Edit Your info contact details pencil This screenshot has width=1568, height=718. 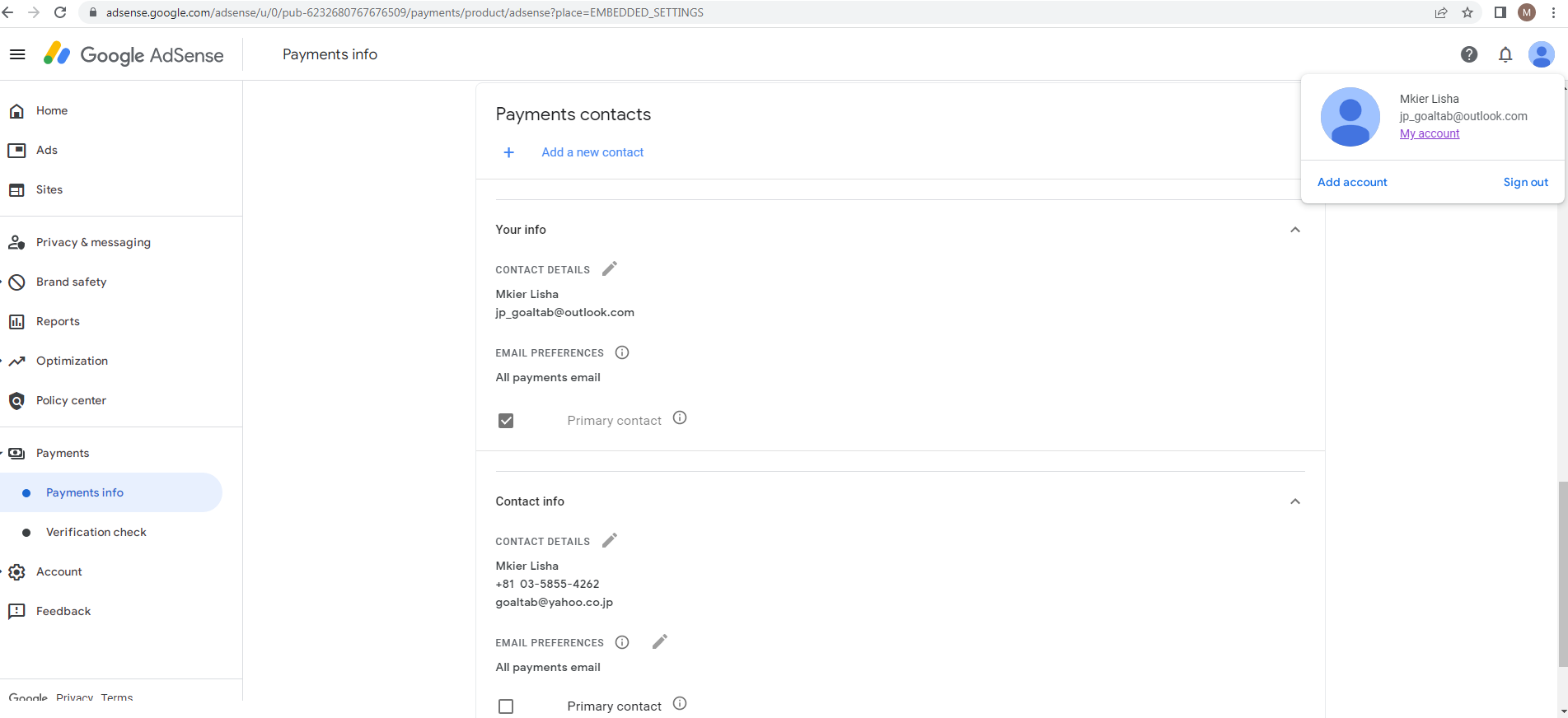click(x=610, y=269)
